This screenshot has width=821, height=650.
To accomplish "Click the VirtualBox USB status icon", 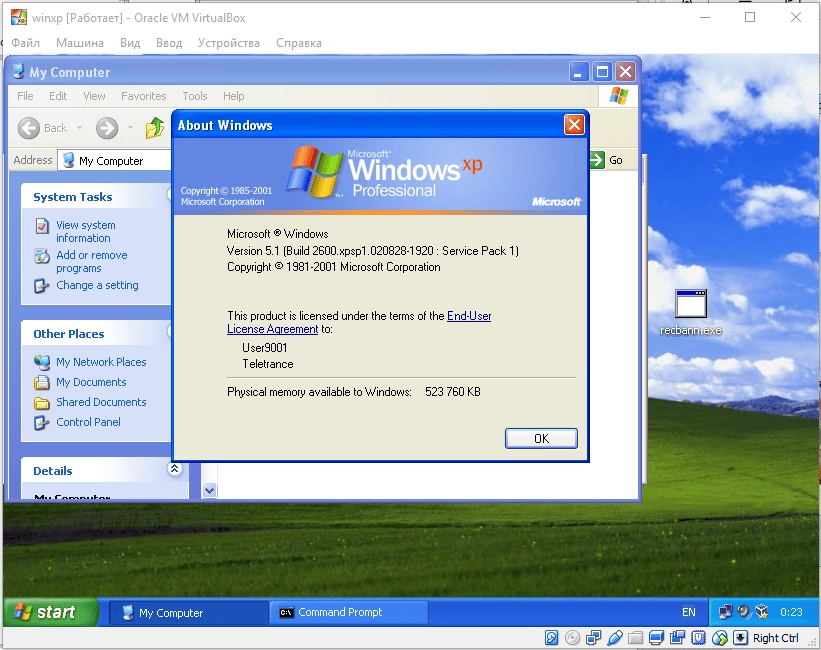I will pos(615,637).
